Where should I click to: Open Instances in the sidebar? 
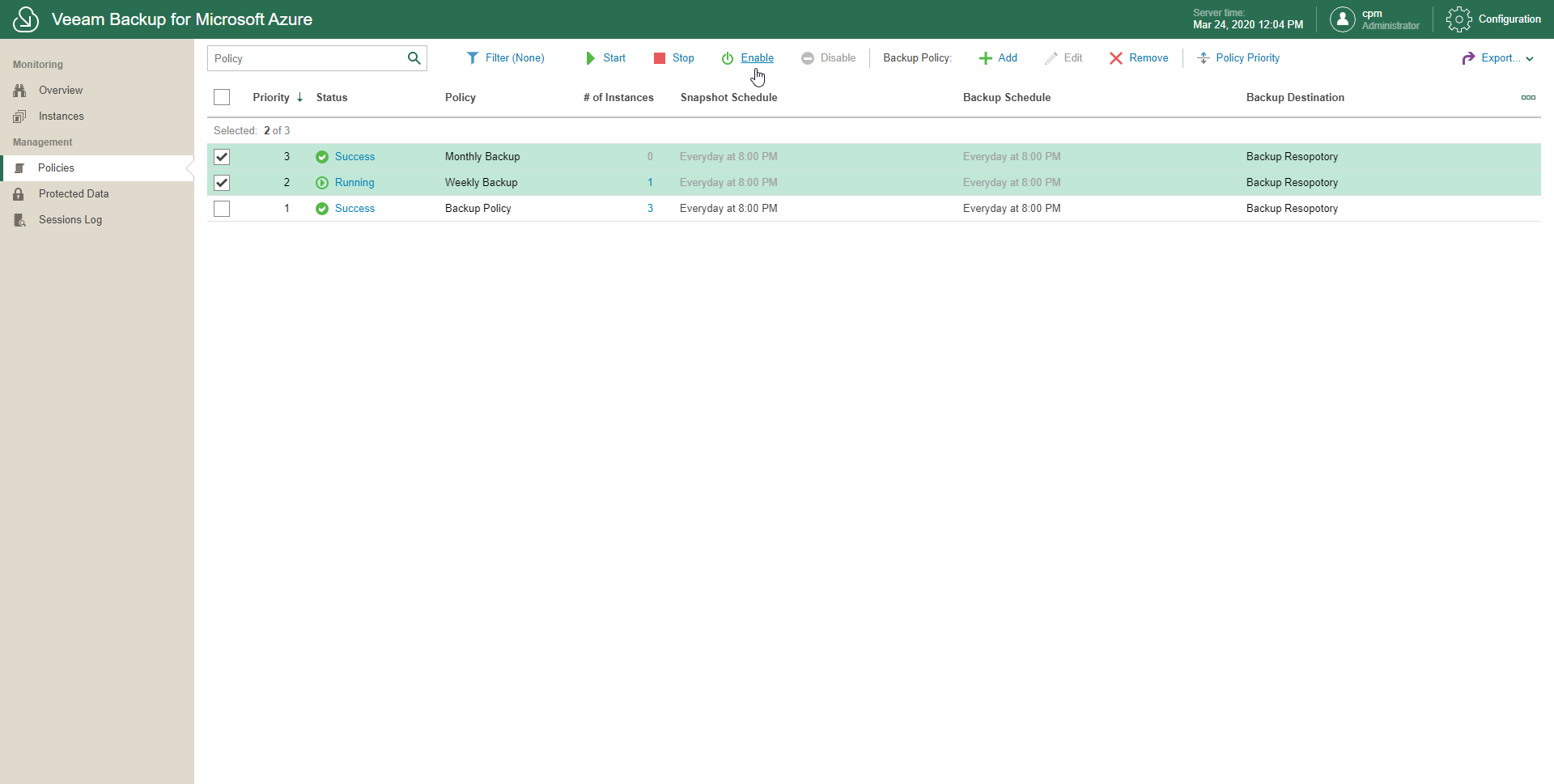pyautogui.click(x=62, y=117)
